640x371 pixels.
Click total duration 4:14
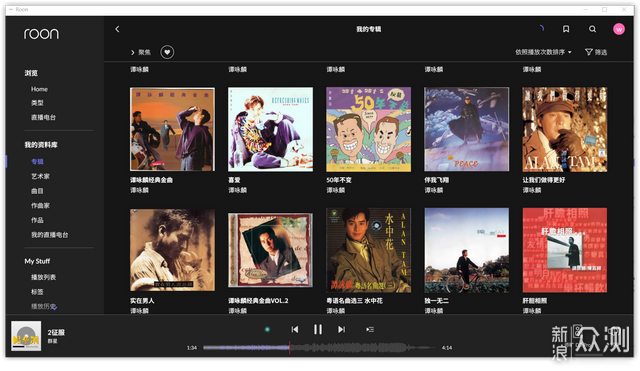pos(447,348)
